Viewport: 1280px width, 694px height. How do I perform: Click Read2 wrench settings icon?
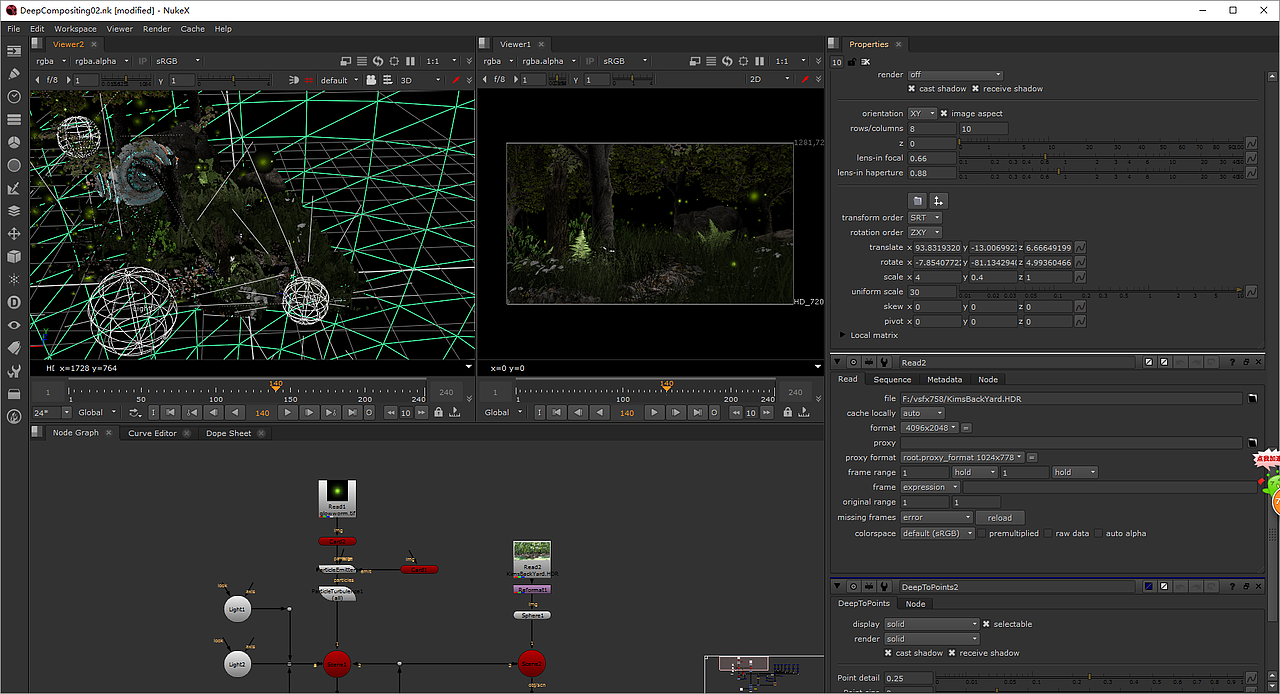click(883, 362)
